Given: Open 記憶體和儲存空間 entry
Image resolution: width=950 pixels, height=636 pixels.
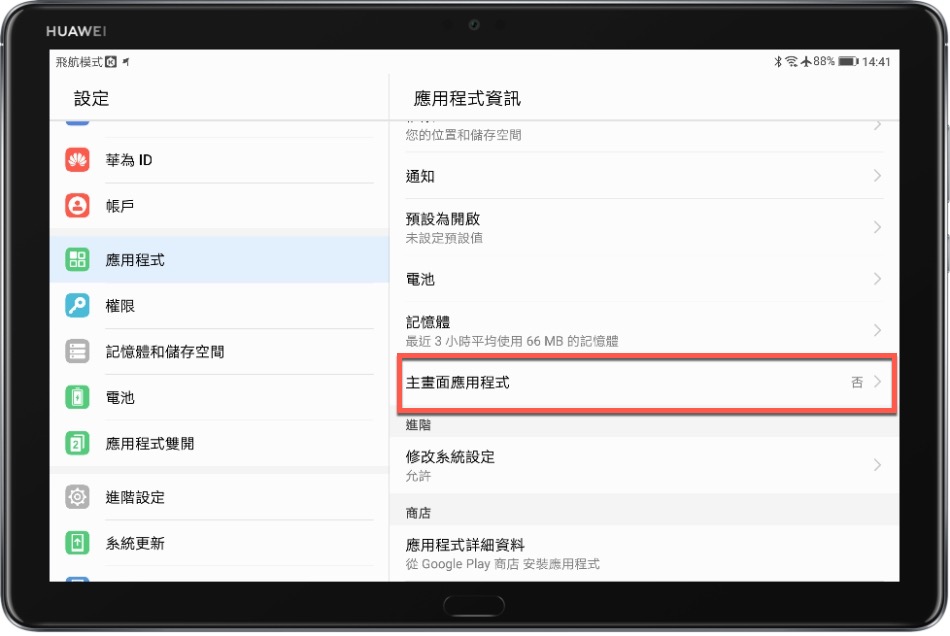Looking at the screenshot, I should 220,352.
